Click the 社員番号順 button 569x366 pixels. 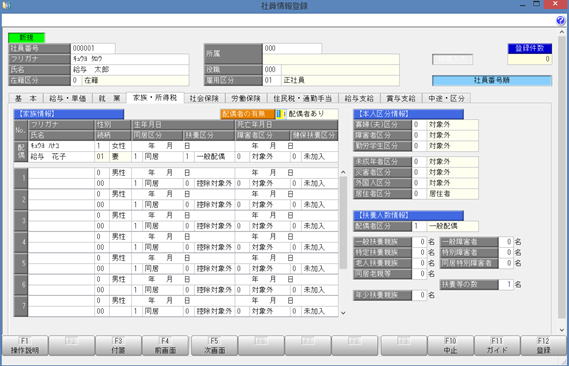point(492,80)
